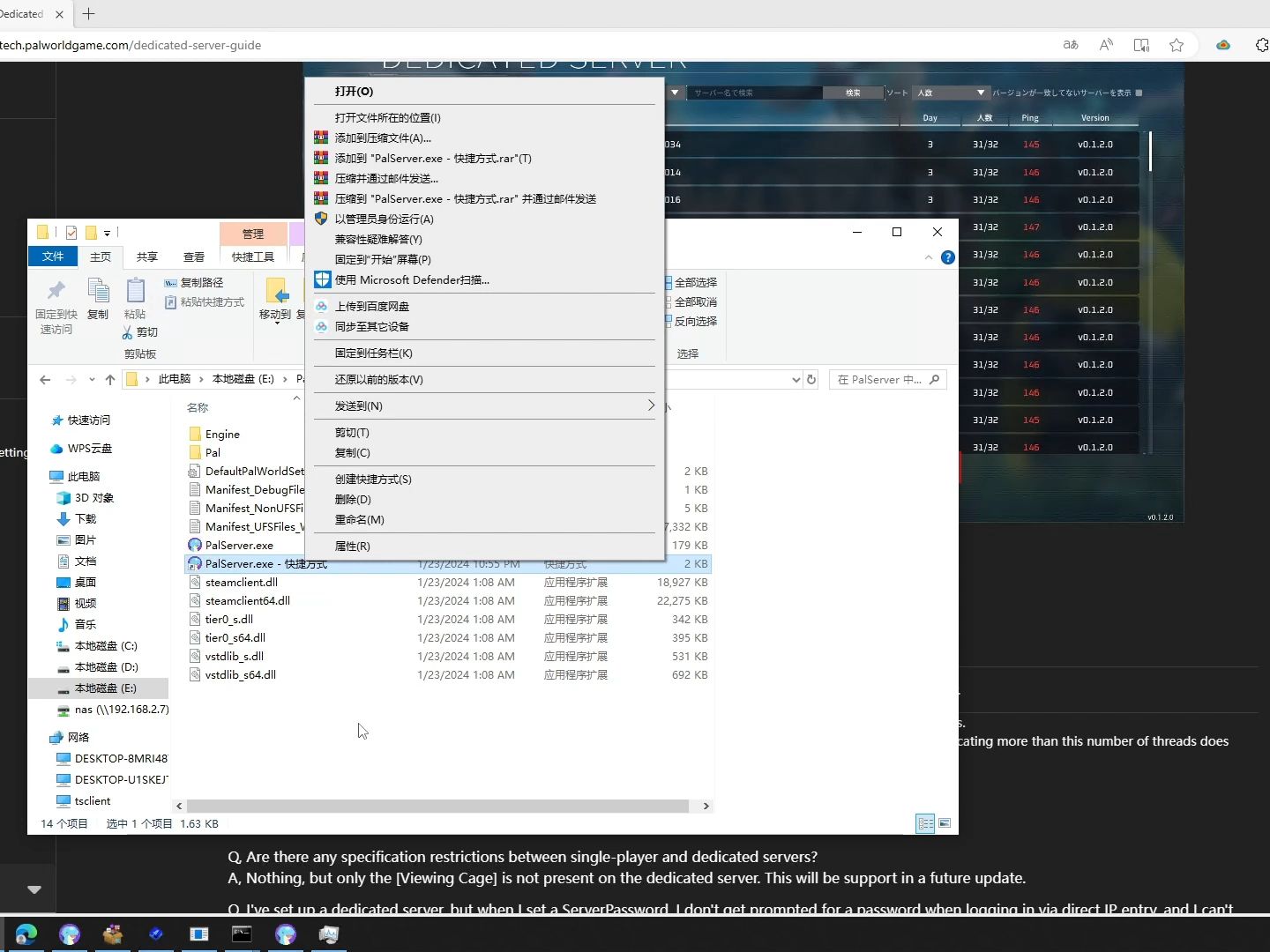
Task: Expand the 移动到 move-to dropdown
Action: pos(276,324)
